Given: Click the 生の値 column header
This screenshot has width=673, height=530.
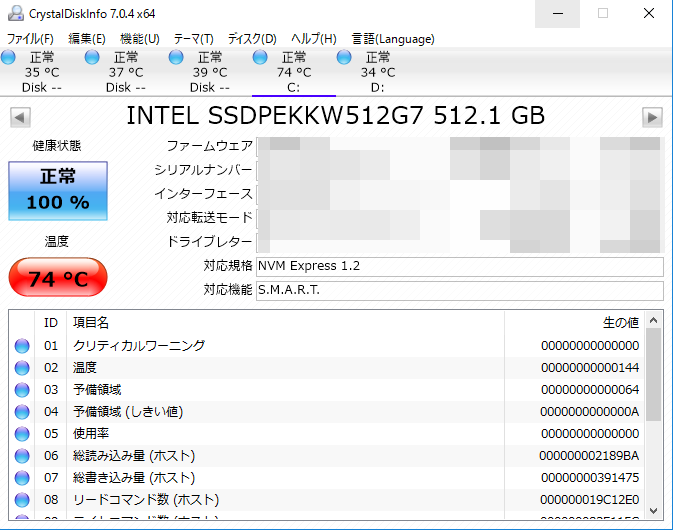Looking at the screenshot, I should (574, 323).
